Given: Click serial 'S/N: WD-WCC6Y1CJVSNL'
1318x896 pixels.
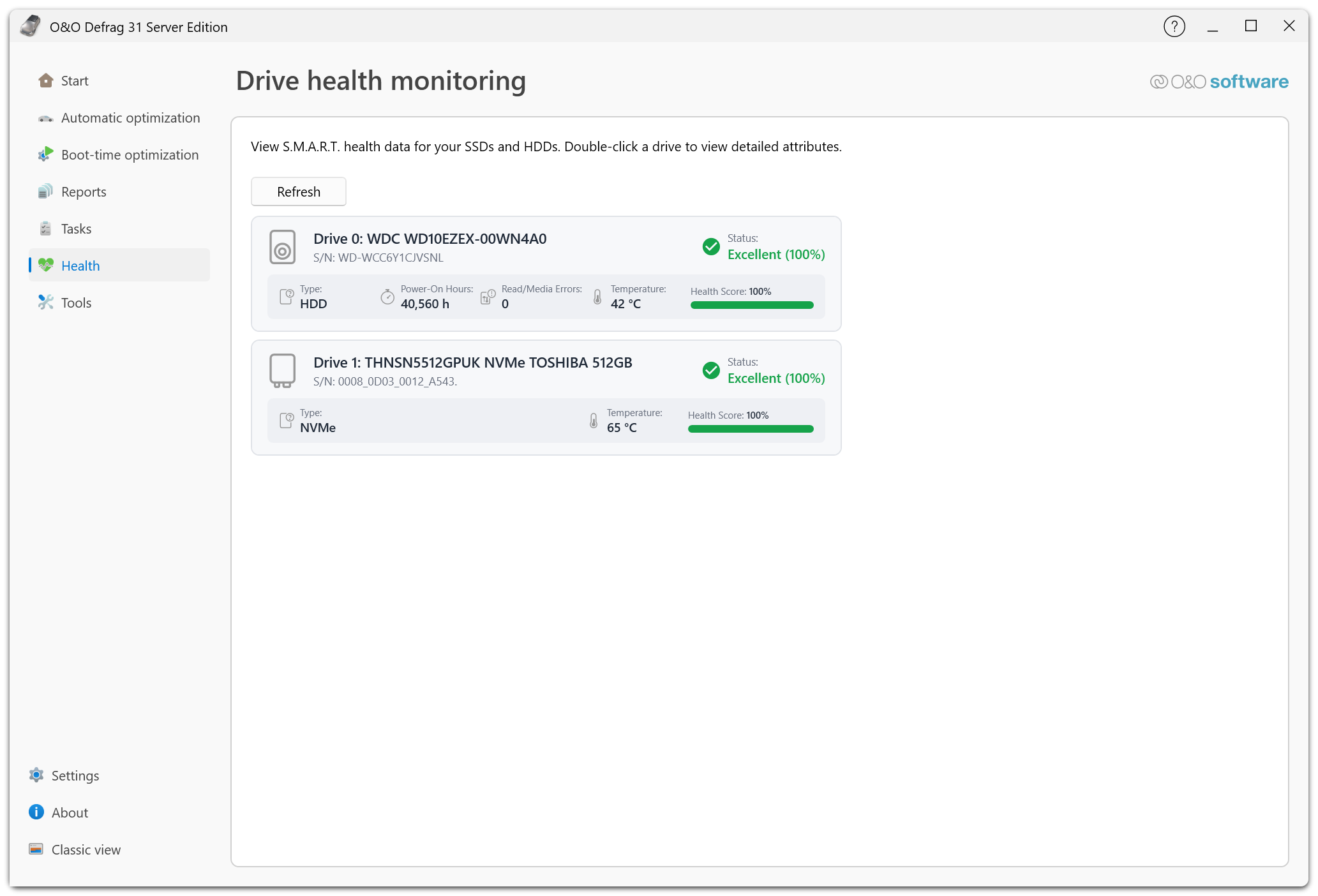Looking at the screenshot, I should click(378, 258).
